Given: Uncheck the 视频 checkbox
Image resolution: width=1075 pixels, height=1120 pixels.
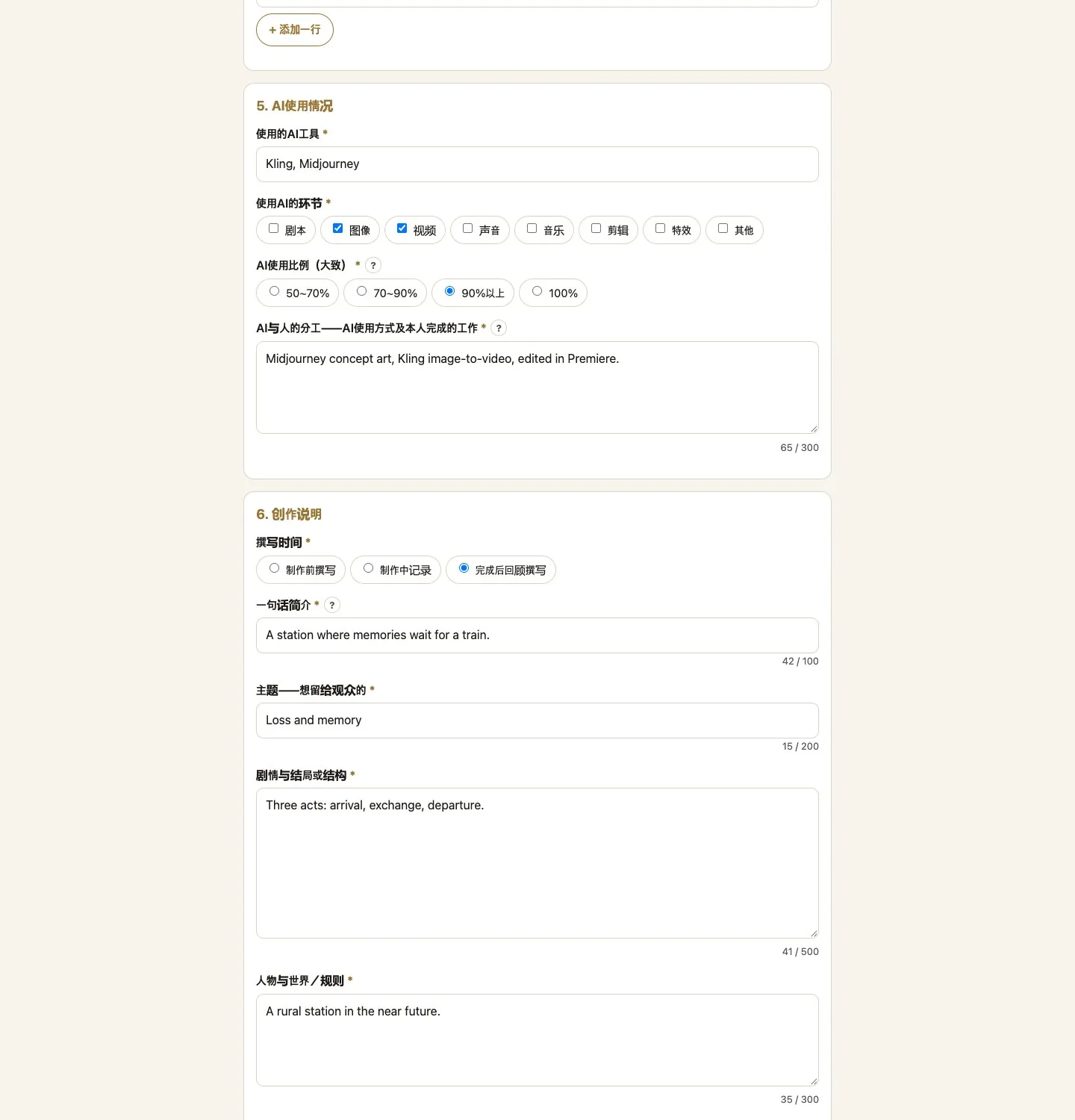Looking at the screenshot, I should (402, 228).
